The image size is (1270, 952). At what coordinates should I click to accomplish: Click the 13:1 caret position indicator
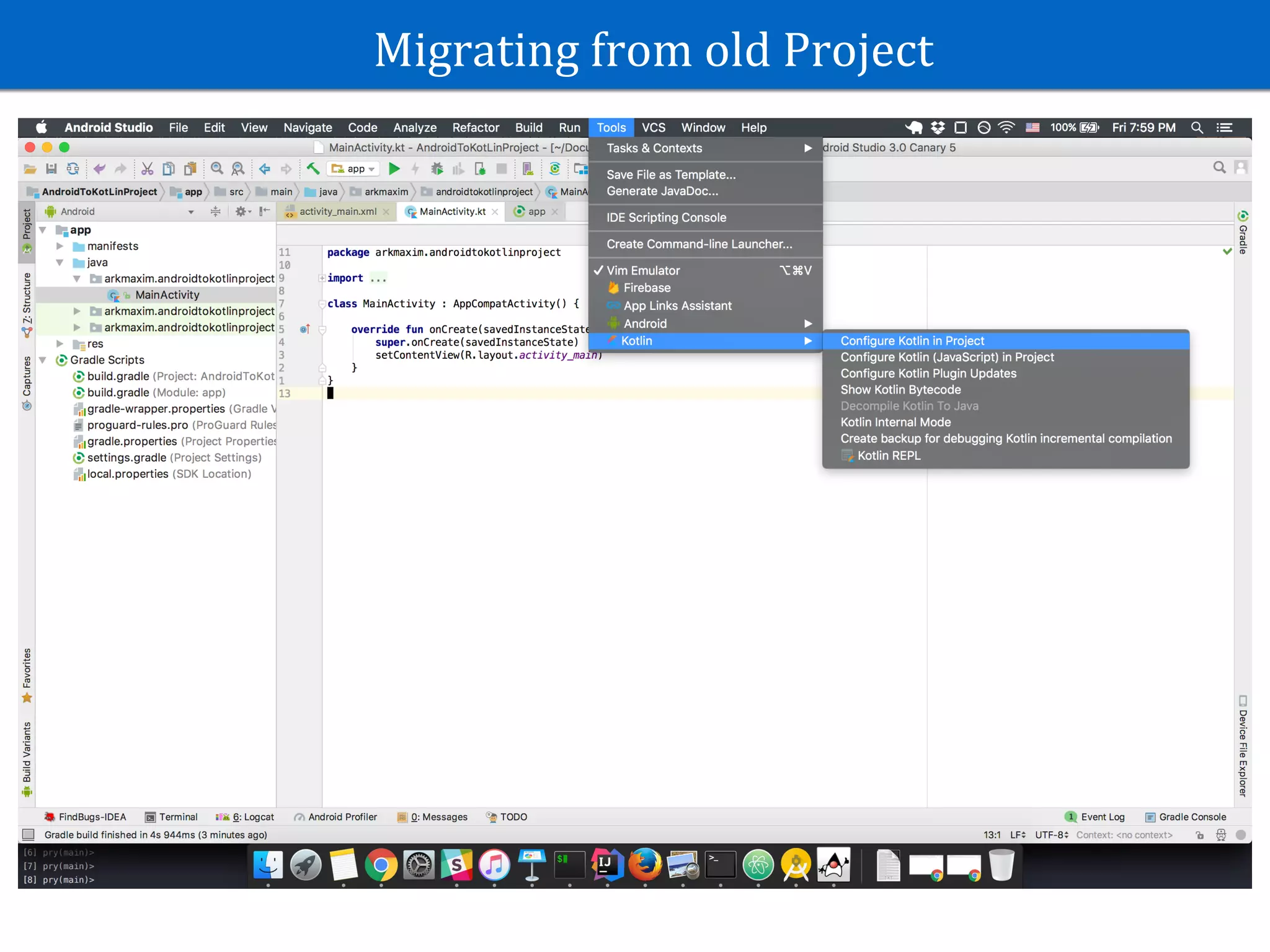tap(992, 835)
